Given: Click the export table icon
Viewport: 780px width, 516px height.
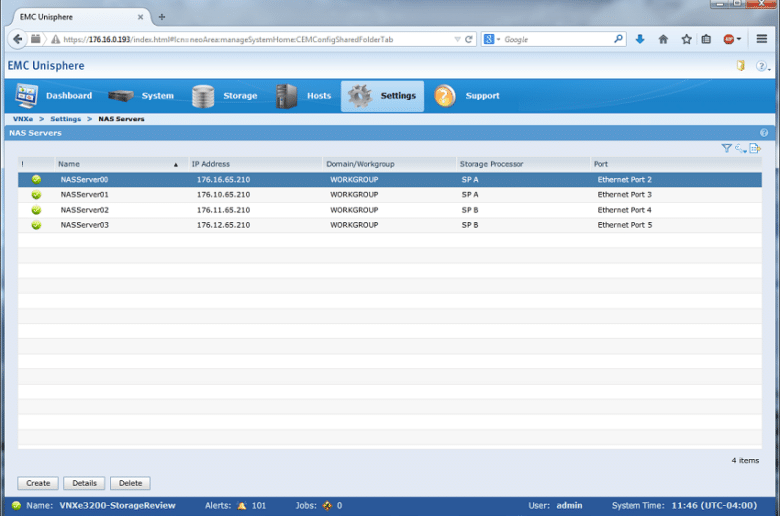Looking at the screenshot, I should [755, 148].
